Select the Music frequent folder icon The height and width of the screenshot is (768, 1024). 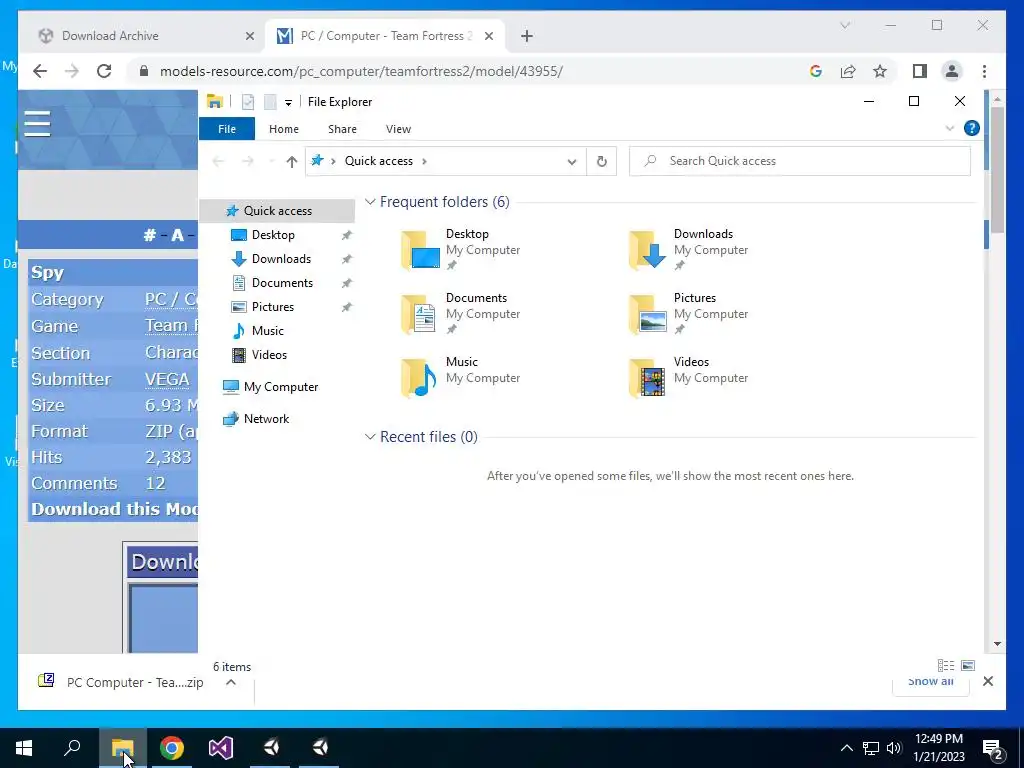point(419,378)
